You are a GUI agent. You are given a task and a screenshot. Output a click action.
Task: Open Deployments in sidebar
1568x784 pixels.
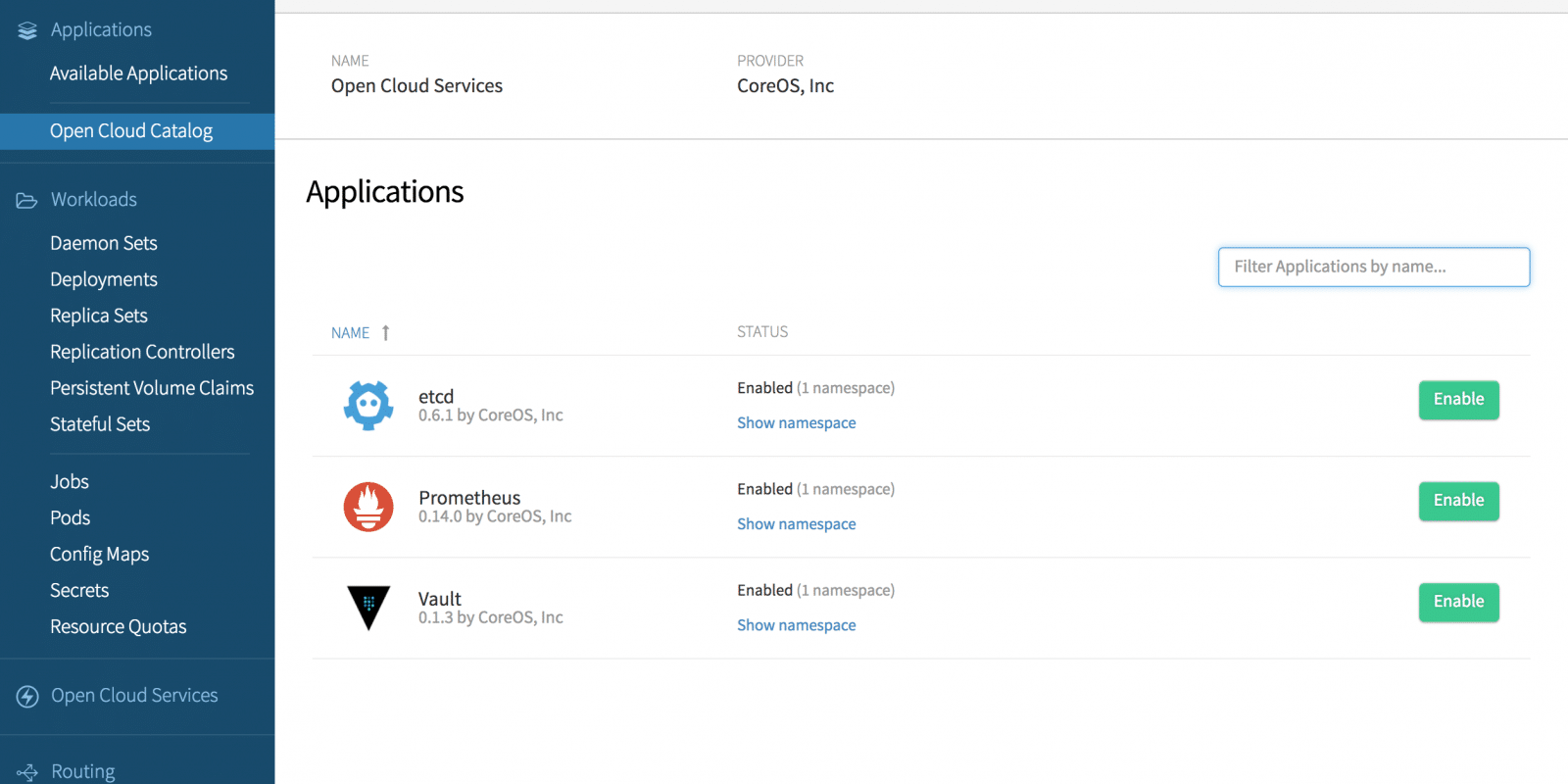104,279
